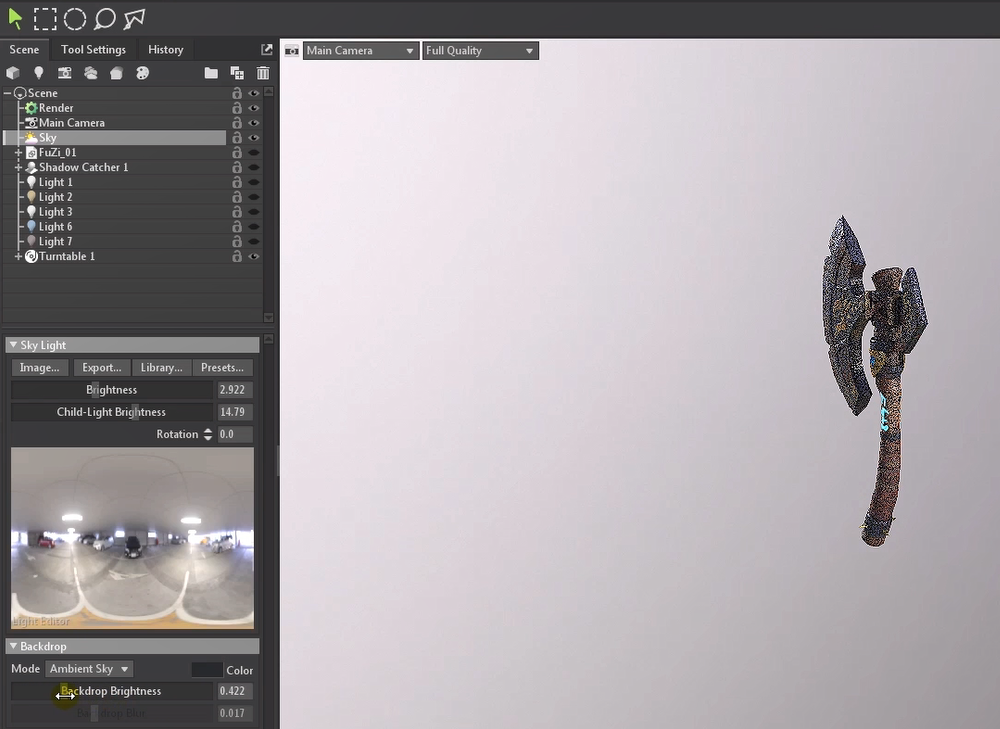Click the Presets... button
1000x729 pixels.
(x=222, y=368)
